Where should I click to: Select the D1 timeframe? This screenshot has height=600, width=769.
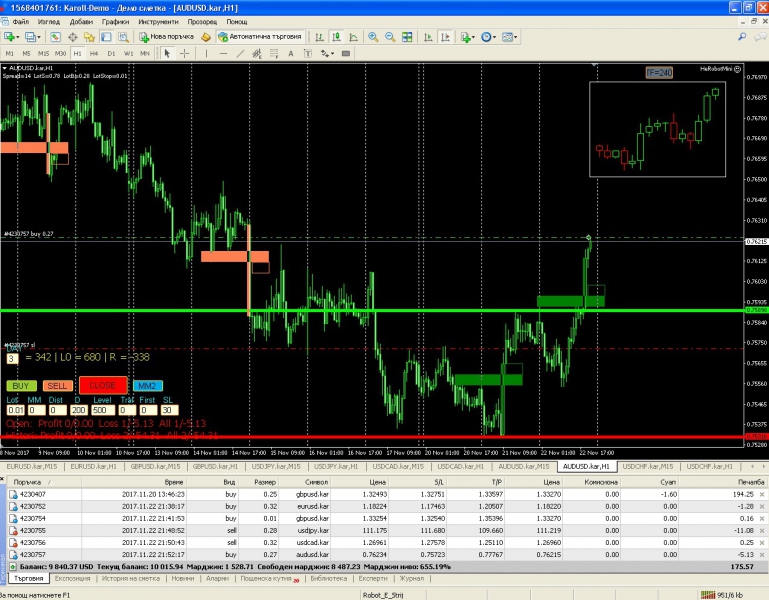tap(111, 53)
